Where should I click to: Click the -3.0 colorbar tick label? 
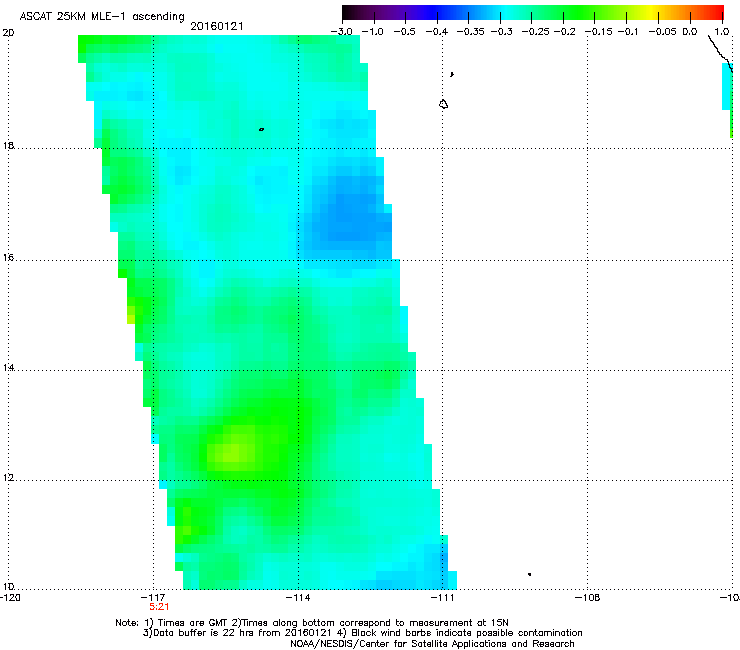341,32
